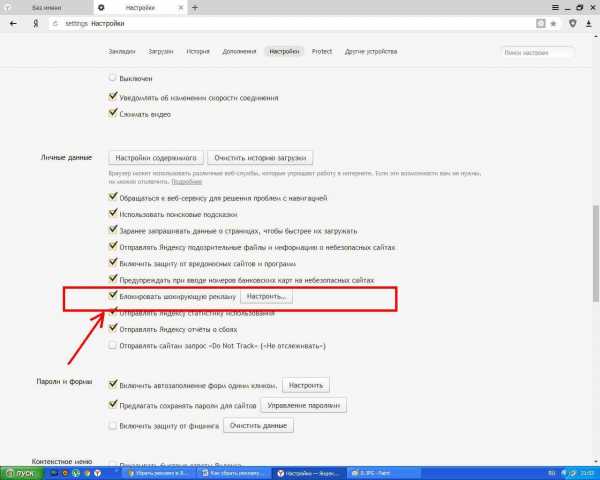
Task: Toggle 'Обращаться к веб-сервису для решения проблем'
Action: 112,197
